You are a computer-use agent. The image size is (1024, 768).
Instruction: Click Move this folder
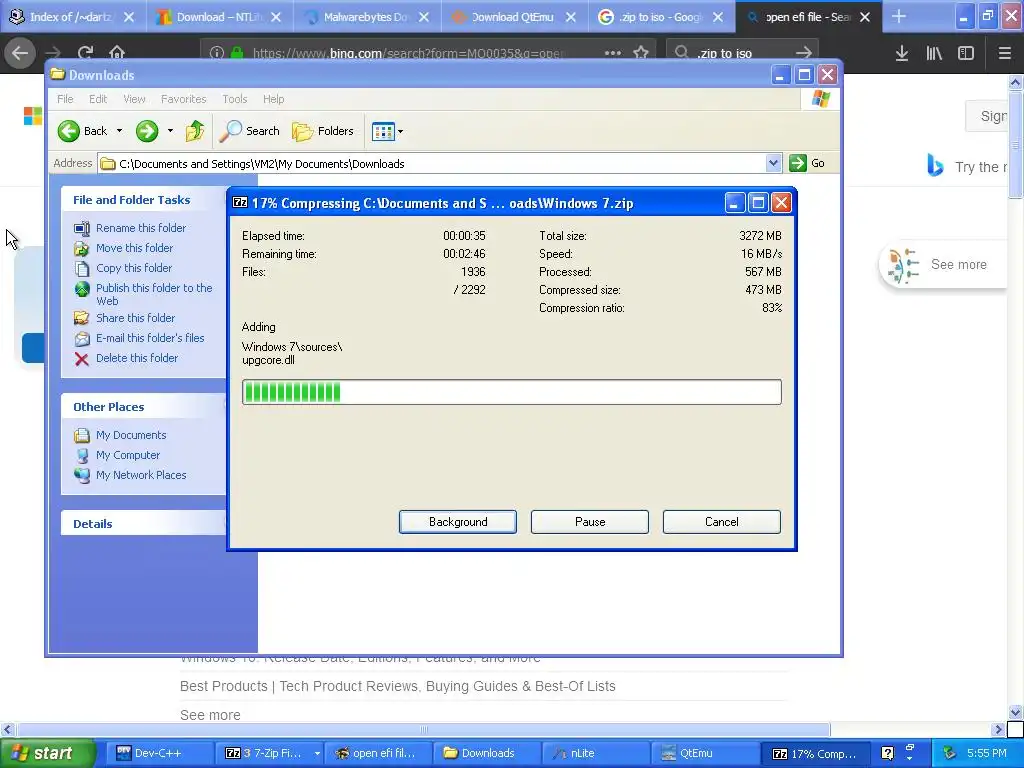(135, 248)
